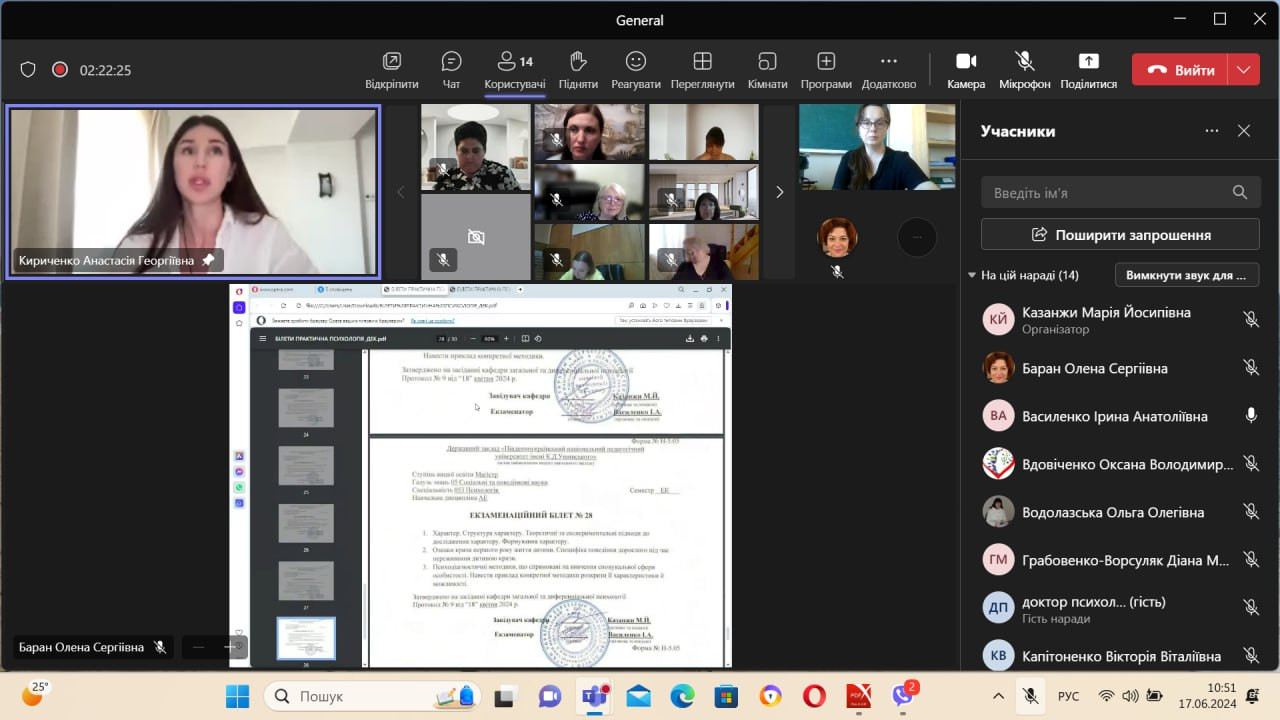The image size is (1280, 720).
Task: Click in the Введіть ім'я search field
Action: pyautogui.click(x=1120, y=192)
